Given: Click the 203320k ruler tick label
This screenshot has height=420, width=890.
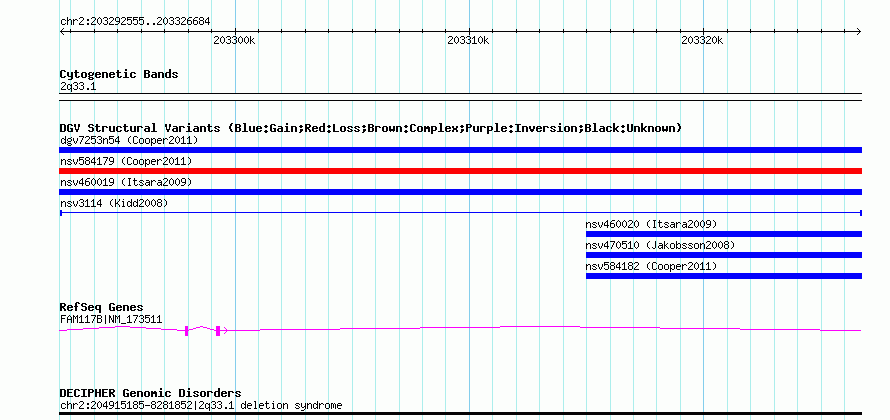Looking at the screenshot, I should point(703,40).
